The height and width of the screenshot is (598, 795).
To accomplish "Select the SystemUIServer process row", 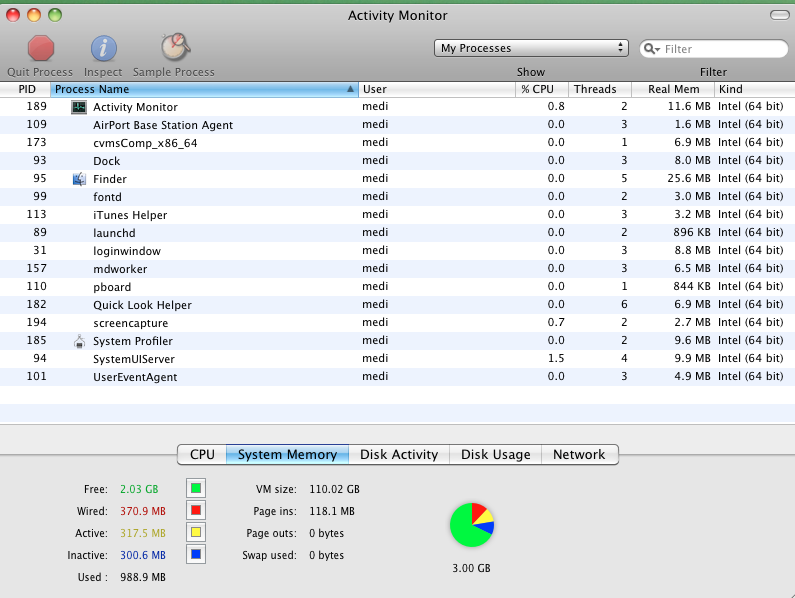I will [x=300, y=359].
